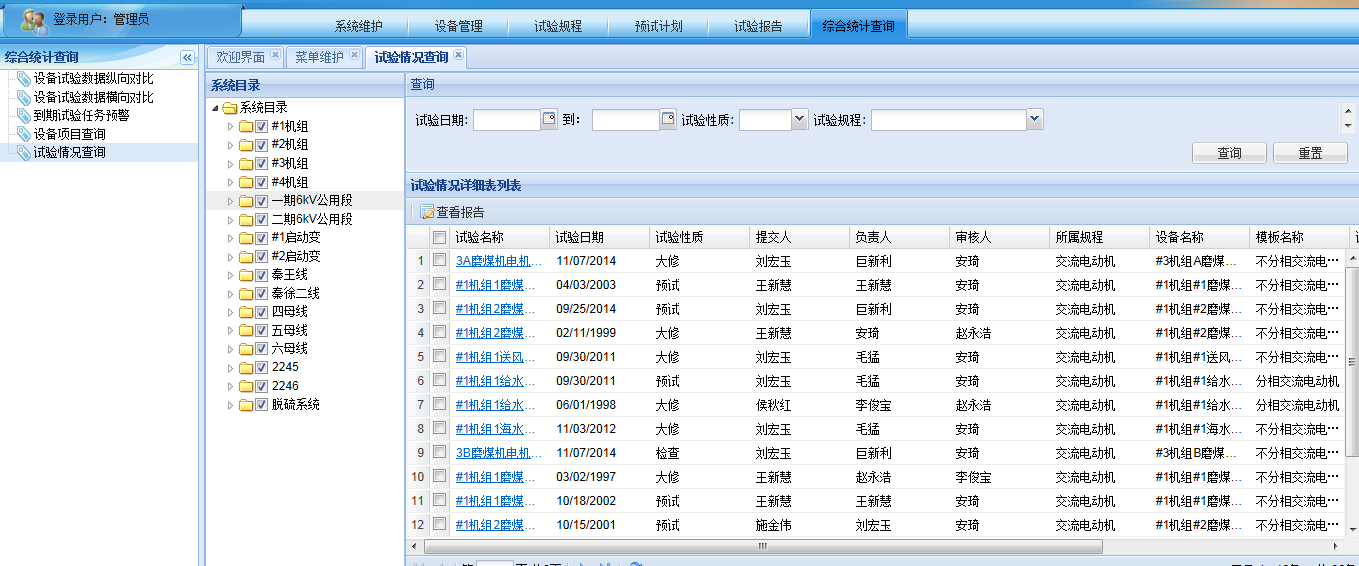Click the 查询 button
Viewport: 1359px width, 566px height.
pos(1229,154)
